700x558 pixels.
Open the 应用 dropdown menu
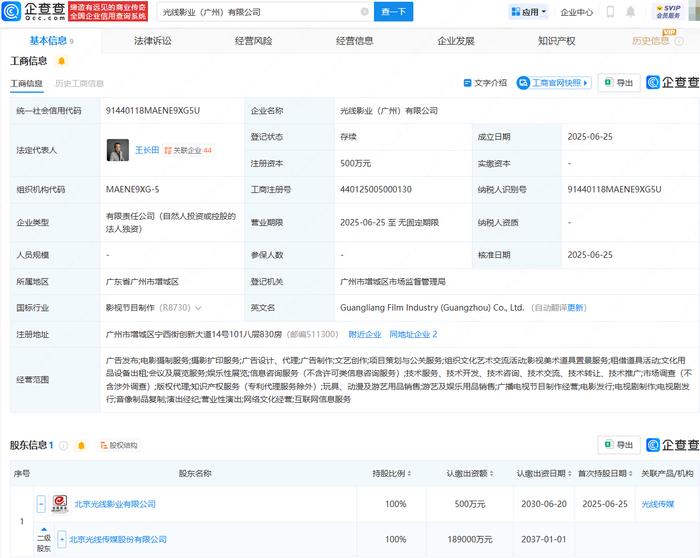(x=529, y=12)
